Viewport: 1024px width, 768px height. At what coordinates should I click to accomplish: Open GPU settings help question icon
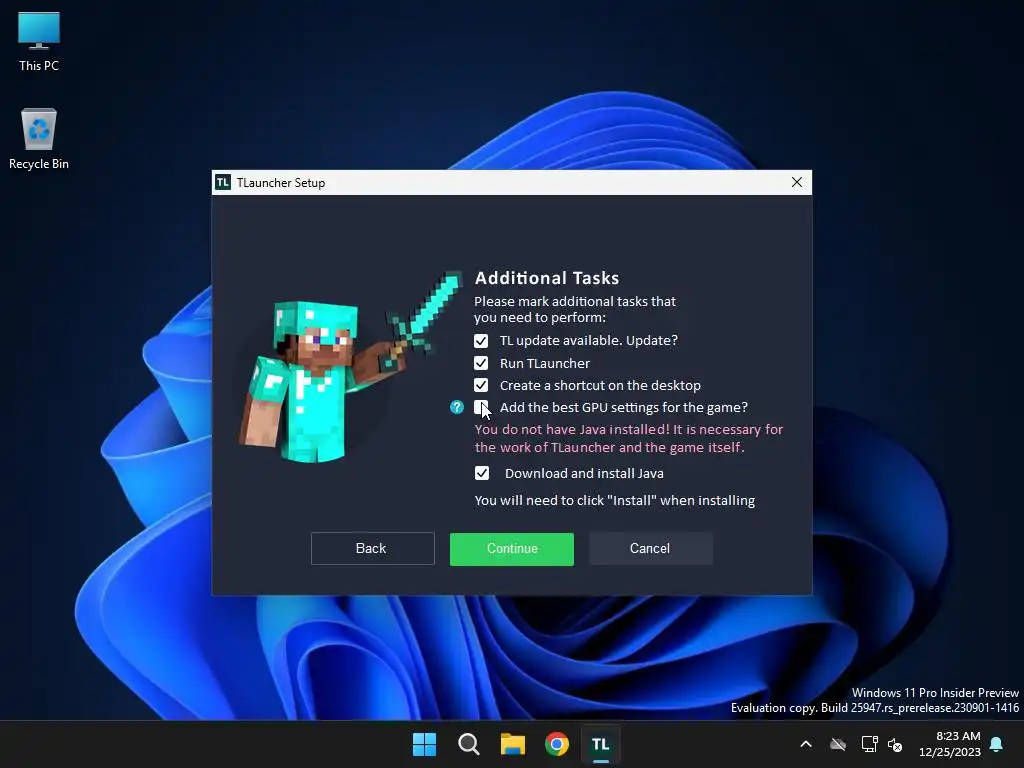456,408
